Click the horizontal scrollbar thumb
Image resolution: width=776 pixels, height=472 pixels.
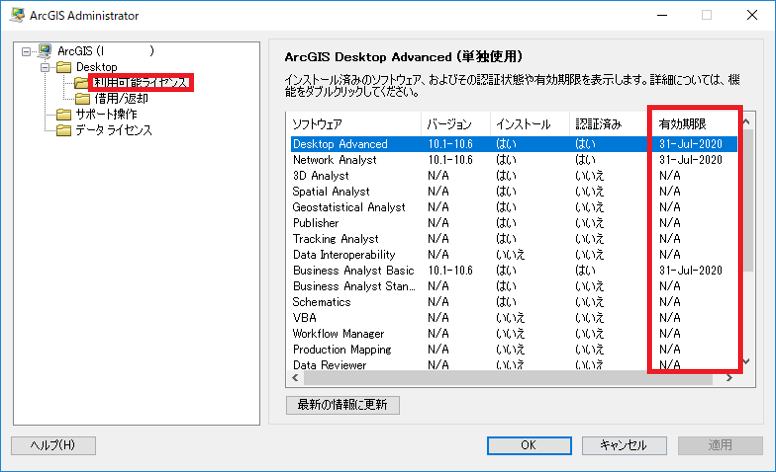(x=508, y=378)
